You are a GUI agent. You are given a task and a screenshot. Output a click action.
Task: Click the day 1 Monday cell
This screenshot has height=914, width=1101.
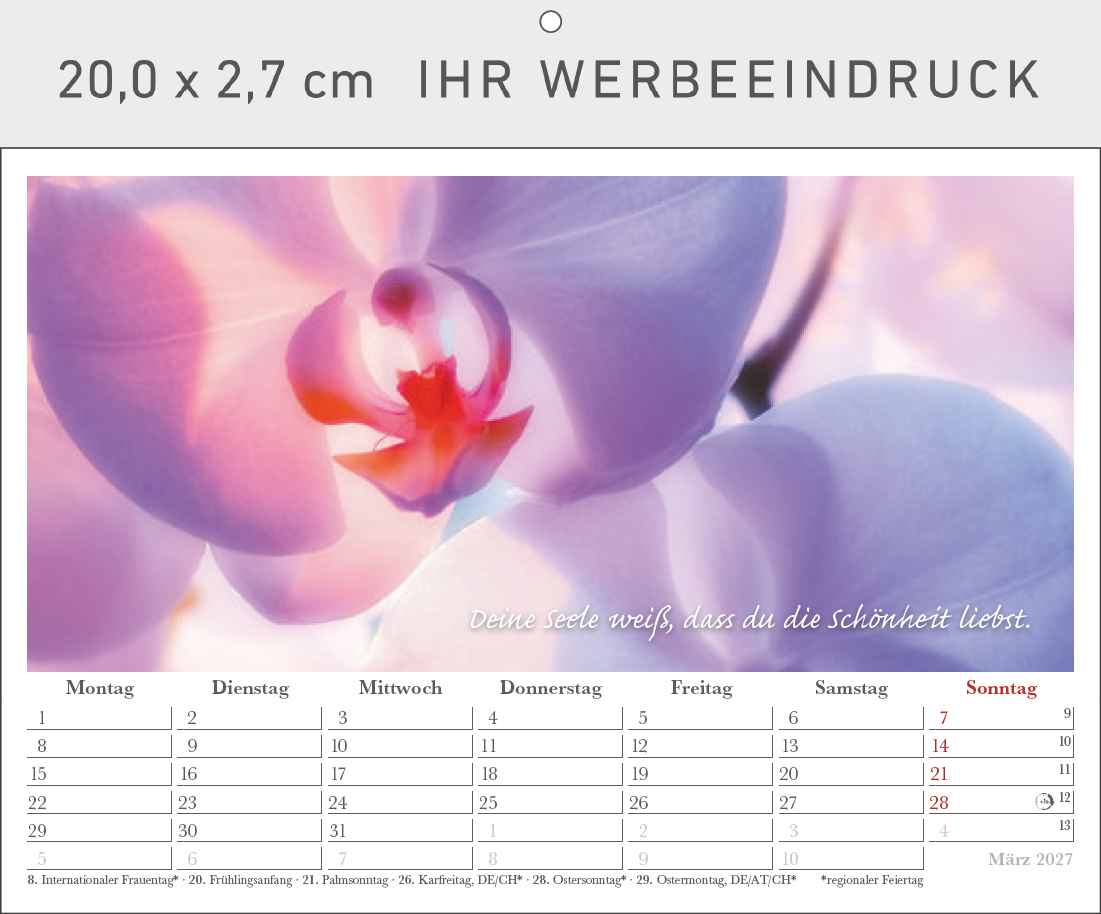[99, 717]
